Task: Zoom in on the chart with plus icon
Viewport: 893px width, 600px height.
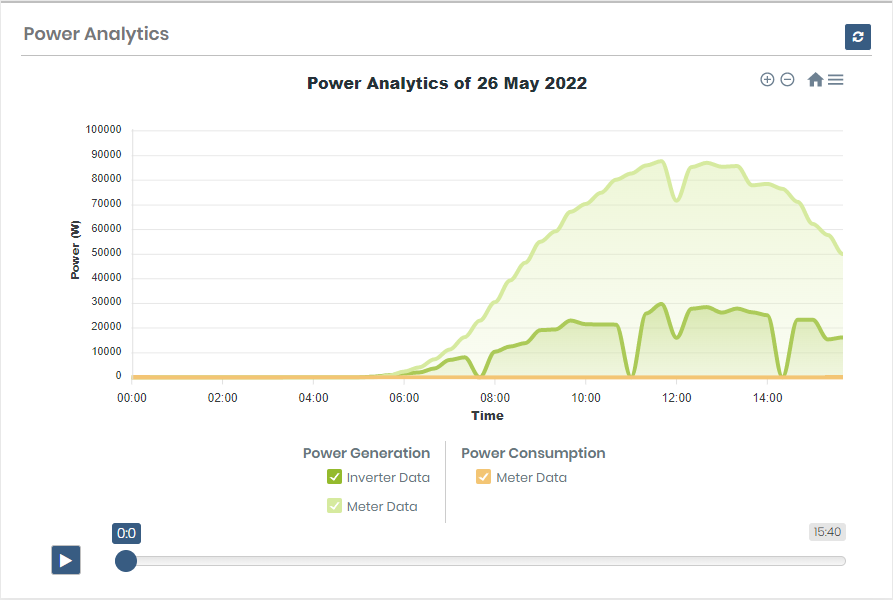Action: click(x=767, y=80)
